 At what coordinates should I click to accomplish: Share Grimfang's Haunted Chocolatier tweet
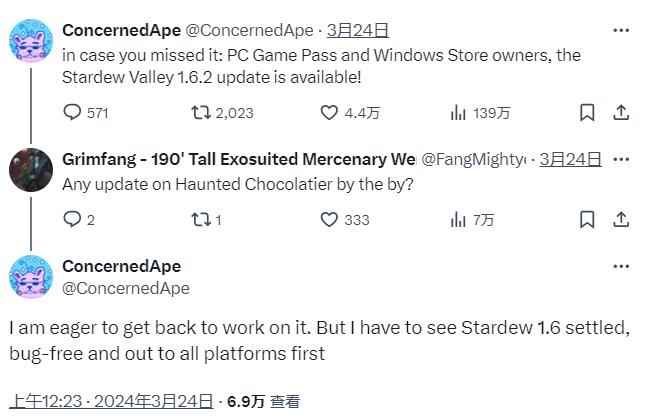point(620,219)
